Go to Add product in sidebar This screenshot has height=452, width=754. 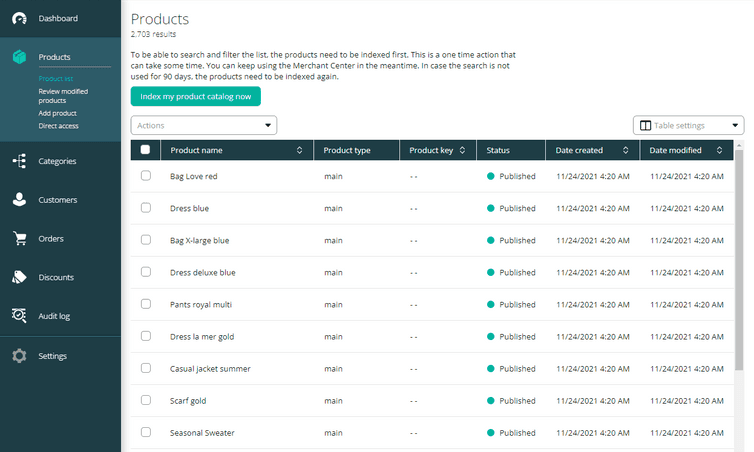(58, 114)
